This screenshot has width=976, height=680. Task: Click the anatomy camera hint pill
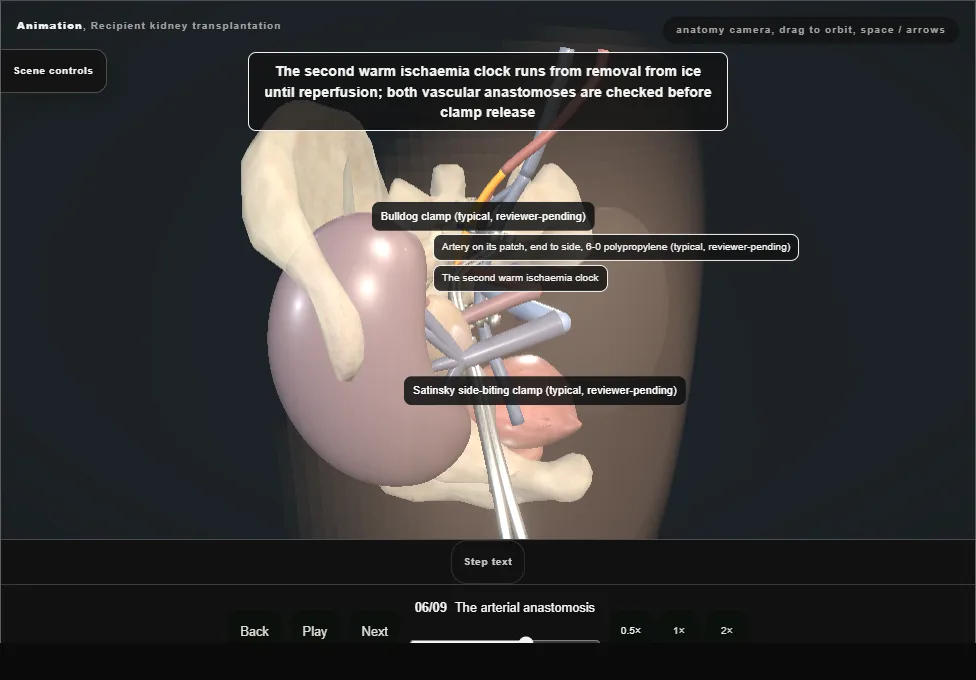click(x=810, y=30)
